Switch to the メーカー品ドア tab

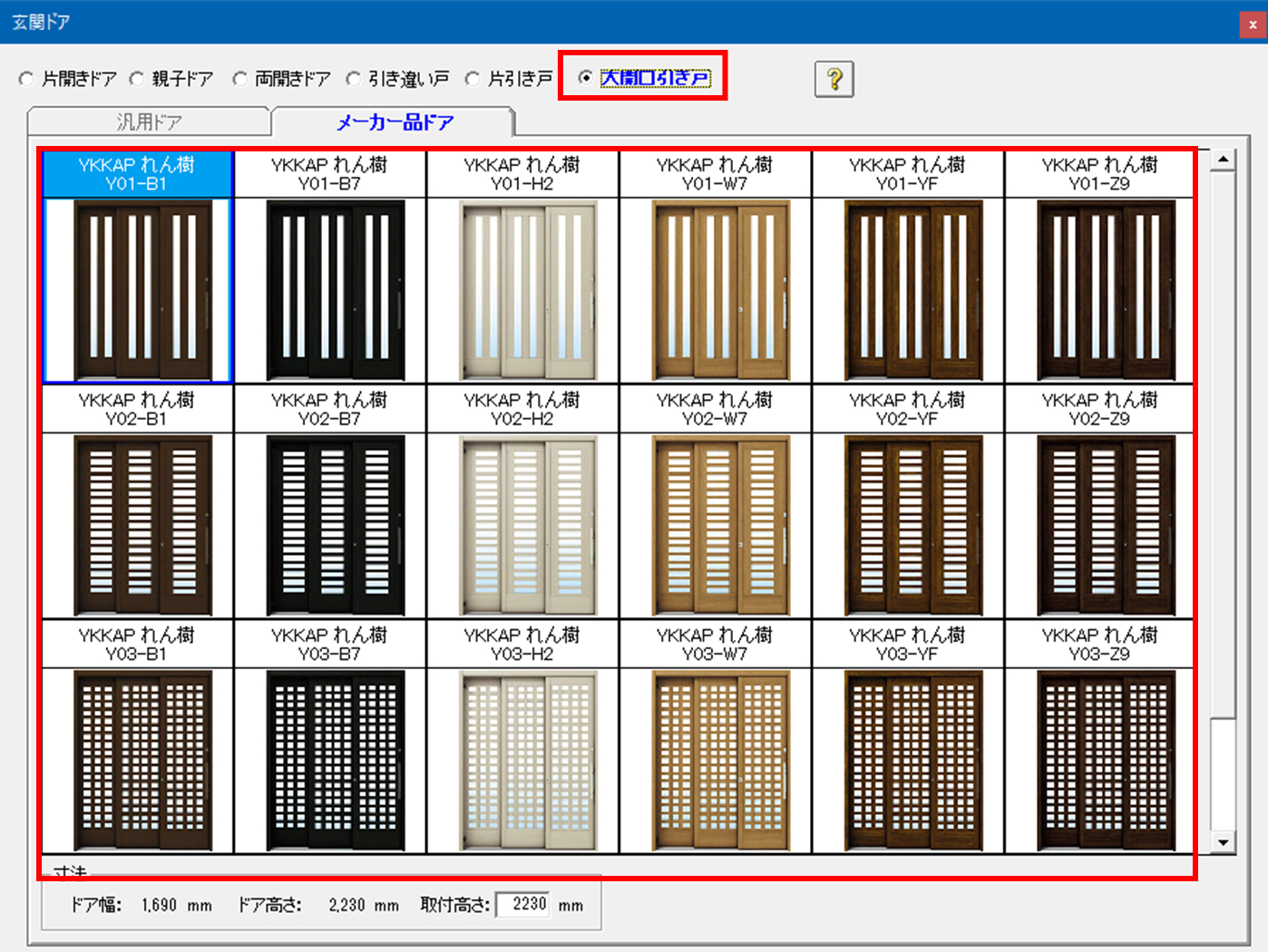point(395,121)
